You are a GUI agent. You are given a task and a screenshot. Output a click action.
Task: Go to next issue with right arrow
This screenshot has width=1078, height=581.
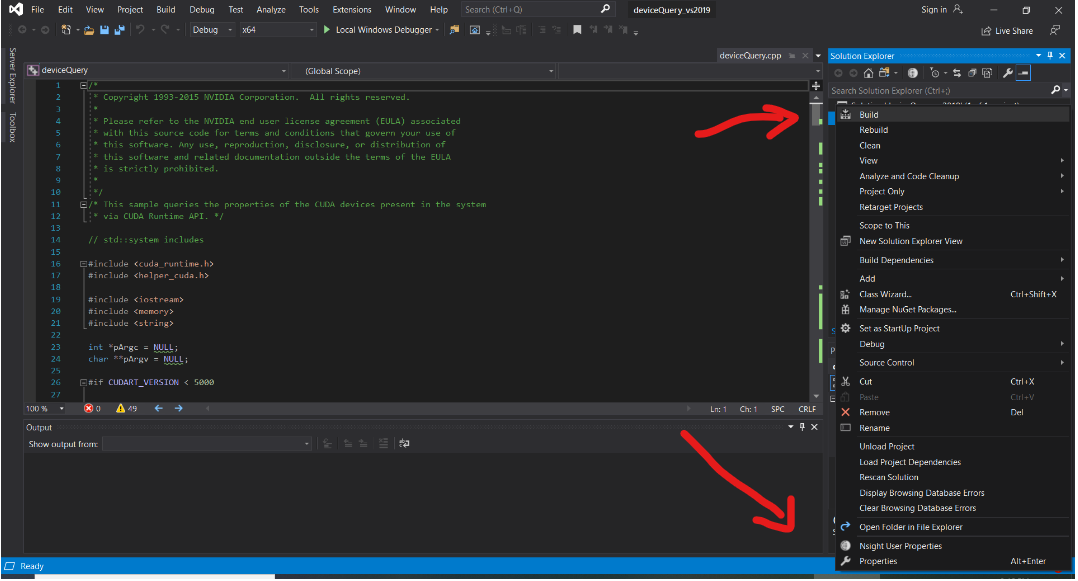click(179, 408)
